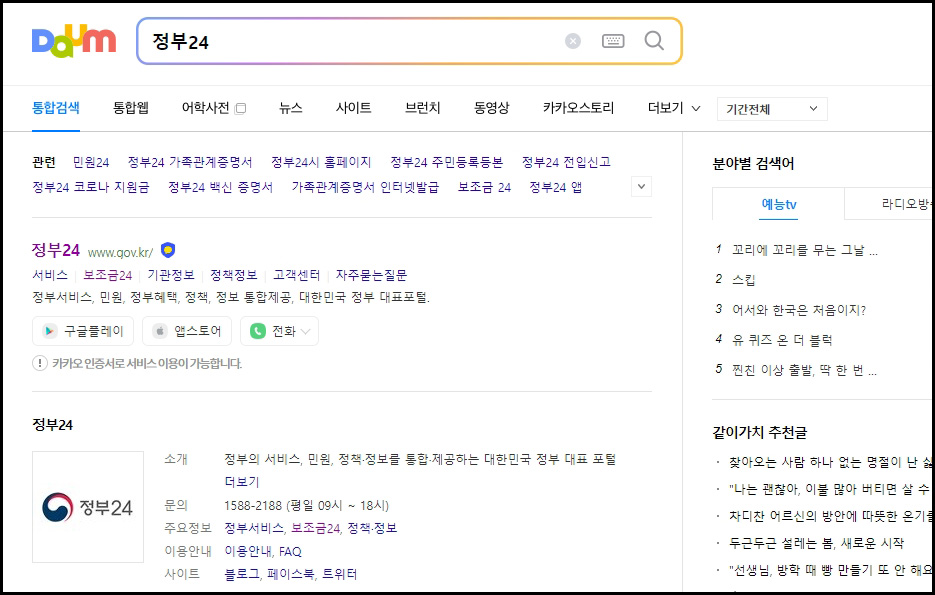Screen dimensions: 935x595
Task: Select the 통합검색 tab
Action: point(55,108)
